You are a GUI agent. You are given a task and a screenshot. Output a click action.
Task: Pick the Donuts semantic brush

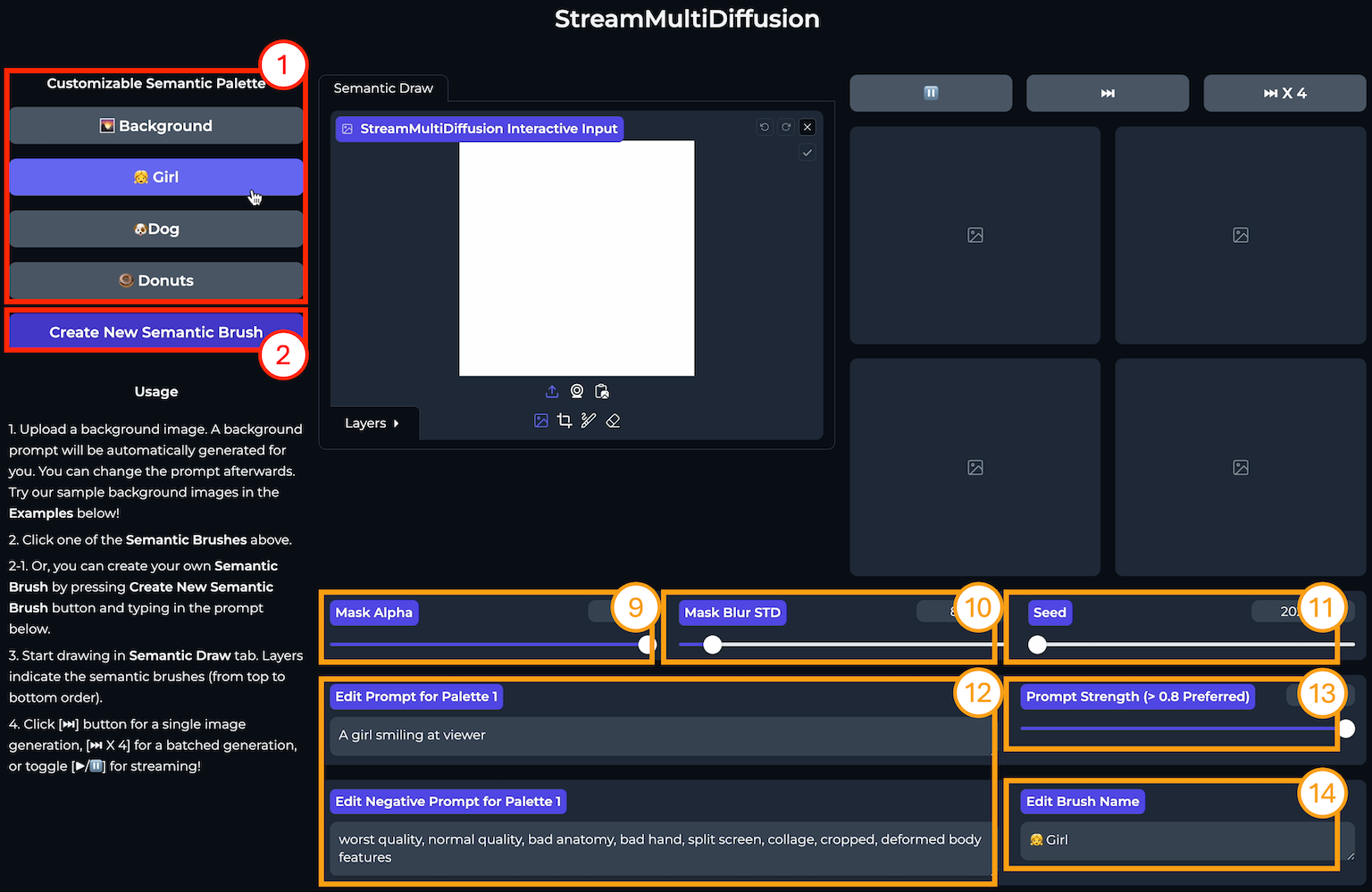pos(156,280)
